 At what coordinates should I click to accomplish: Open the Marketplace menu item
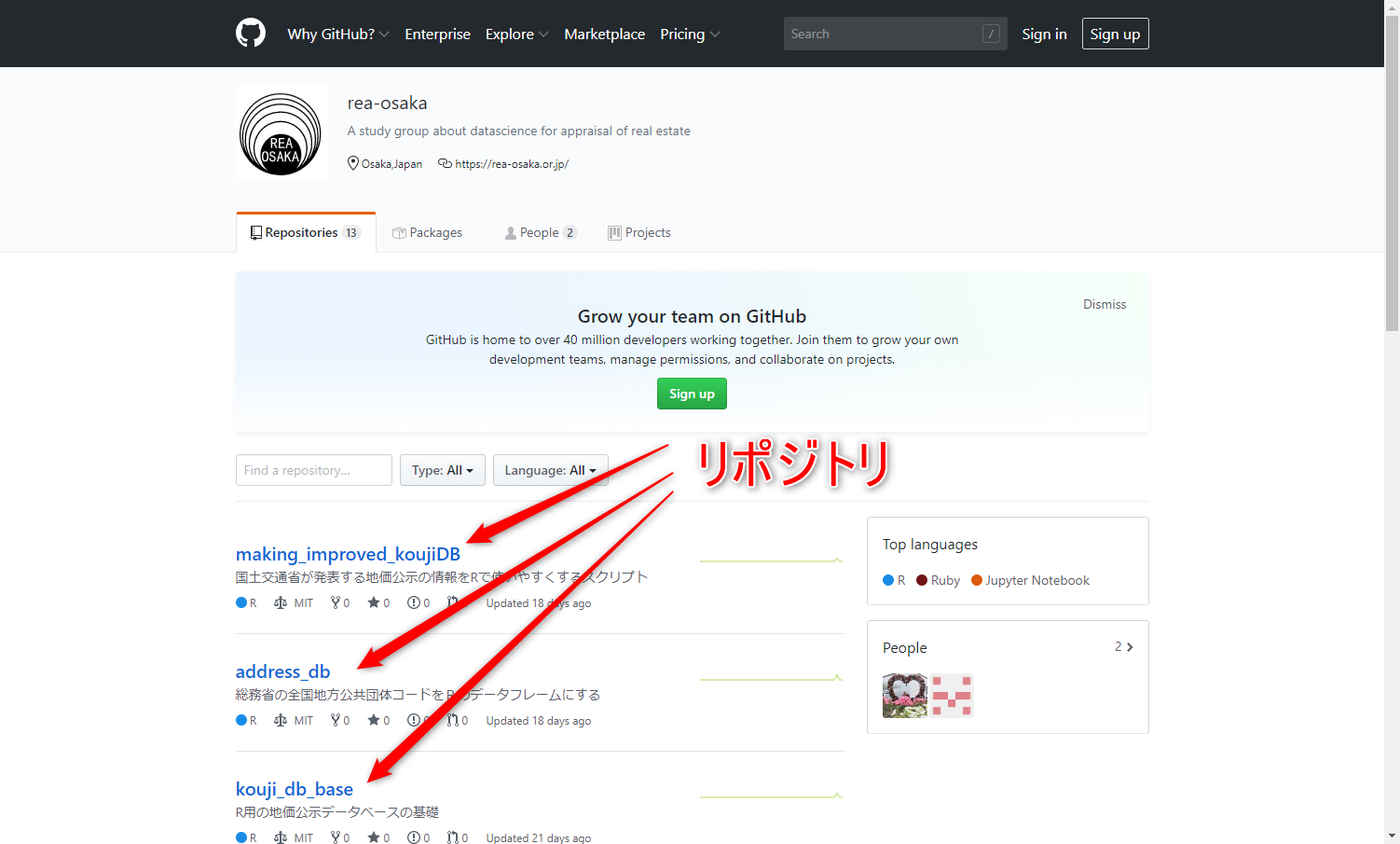604,34
